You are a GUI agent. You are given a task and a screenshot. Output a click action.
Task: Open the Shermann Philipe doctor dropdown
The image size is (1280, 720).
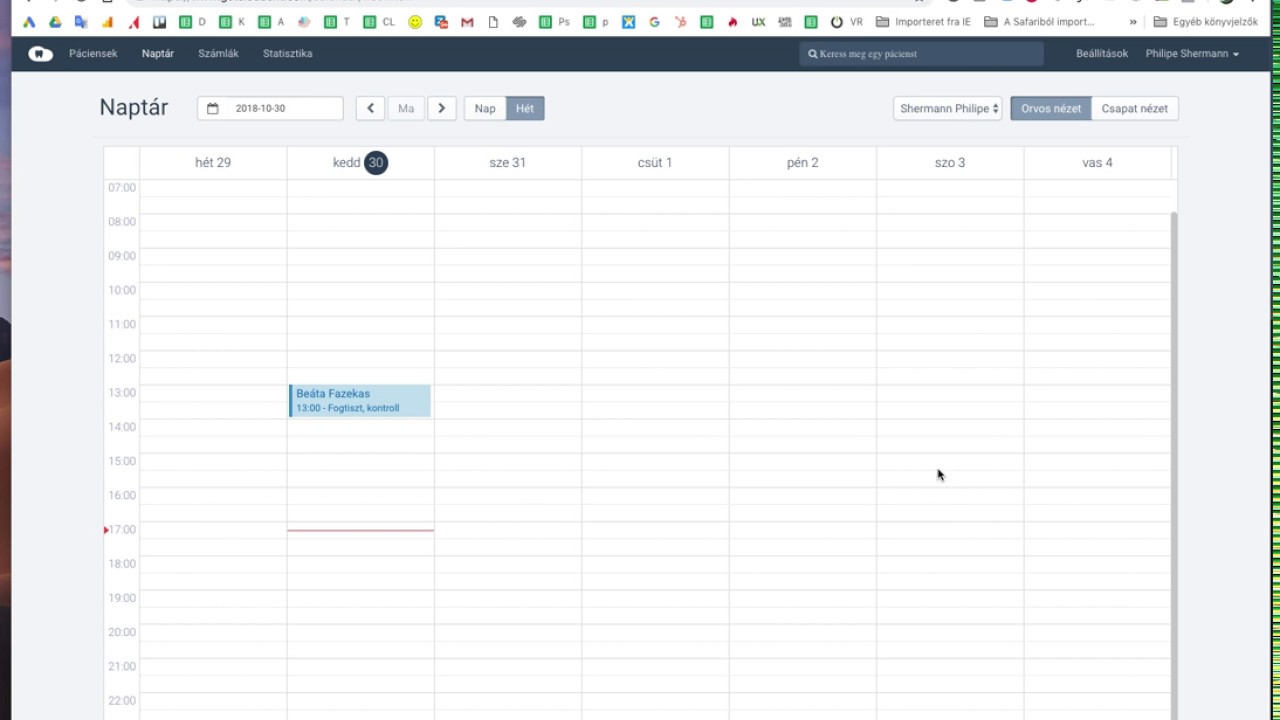948,109
